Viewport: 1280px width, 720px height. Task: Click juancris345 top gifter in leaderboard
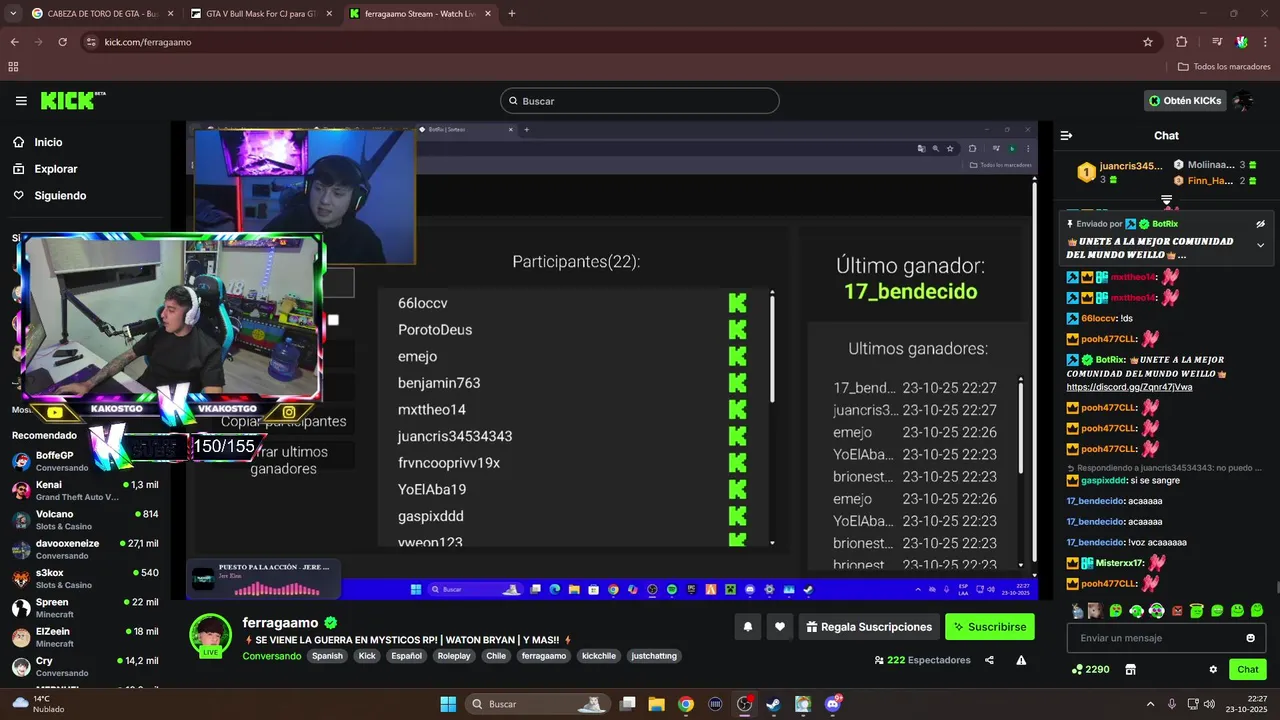click(x=1120, y=172)
